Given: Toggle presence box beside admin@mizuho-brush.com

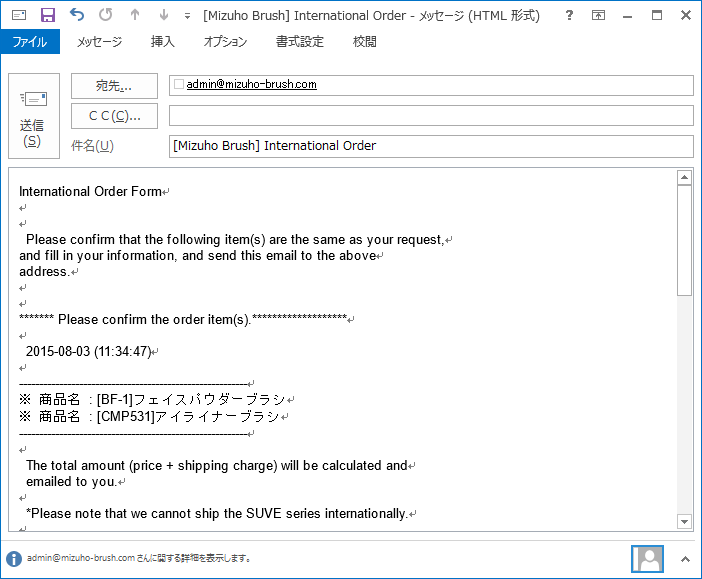Looking at the screenshot, I should 179,84.
